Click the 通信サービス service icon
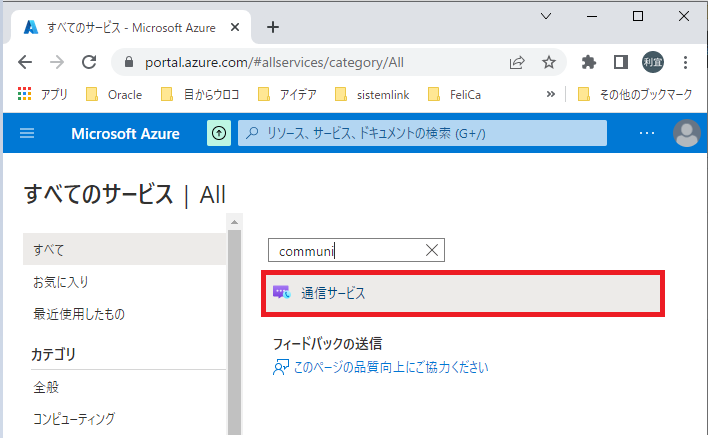The height and width of the screenshot is (438, 711). click(x=282, y=292)
